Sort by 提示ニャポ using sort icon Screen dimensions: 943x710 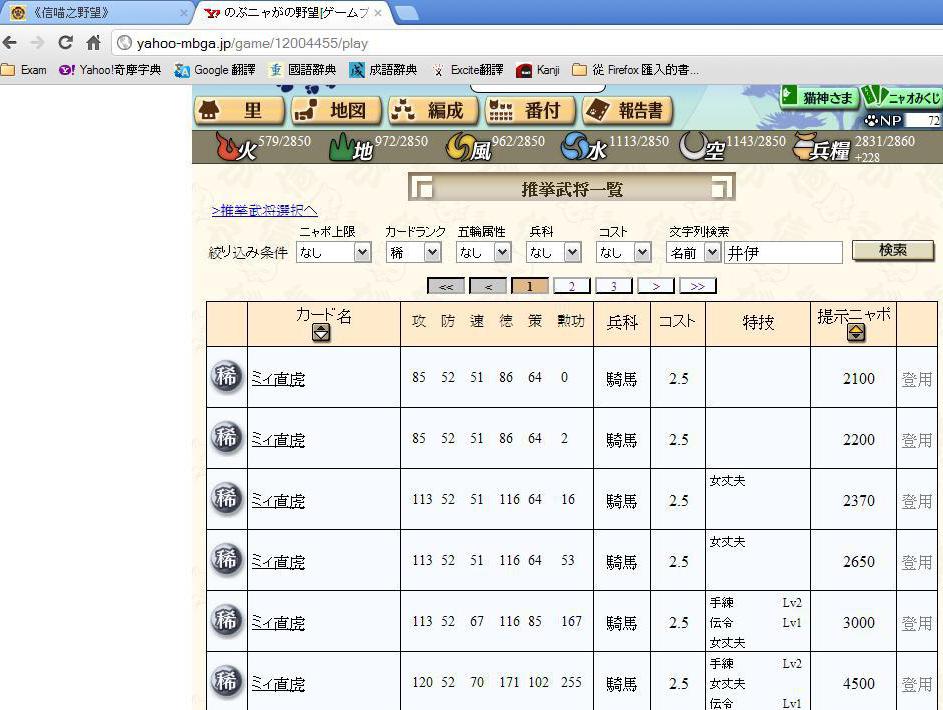[856, 332]
